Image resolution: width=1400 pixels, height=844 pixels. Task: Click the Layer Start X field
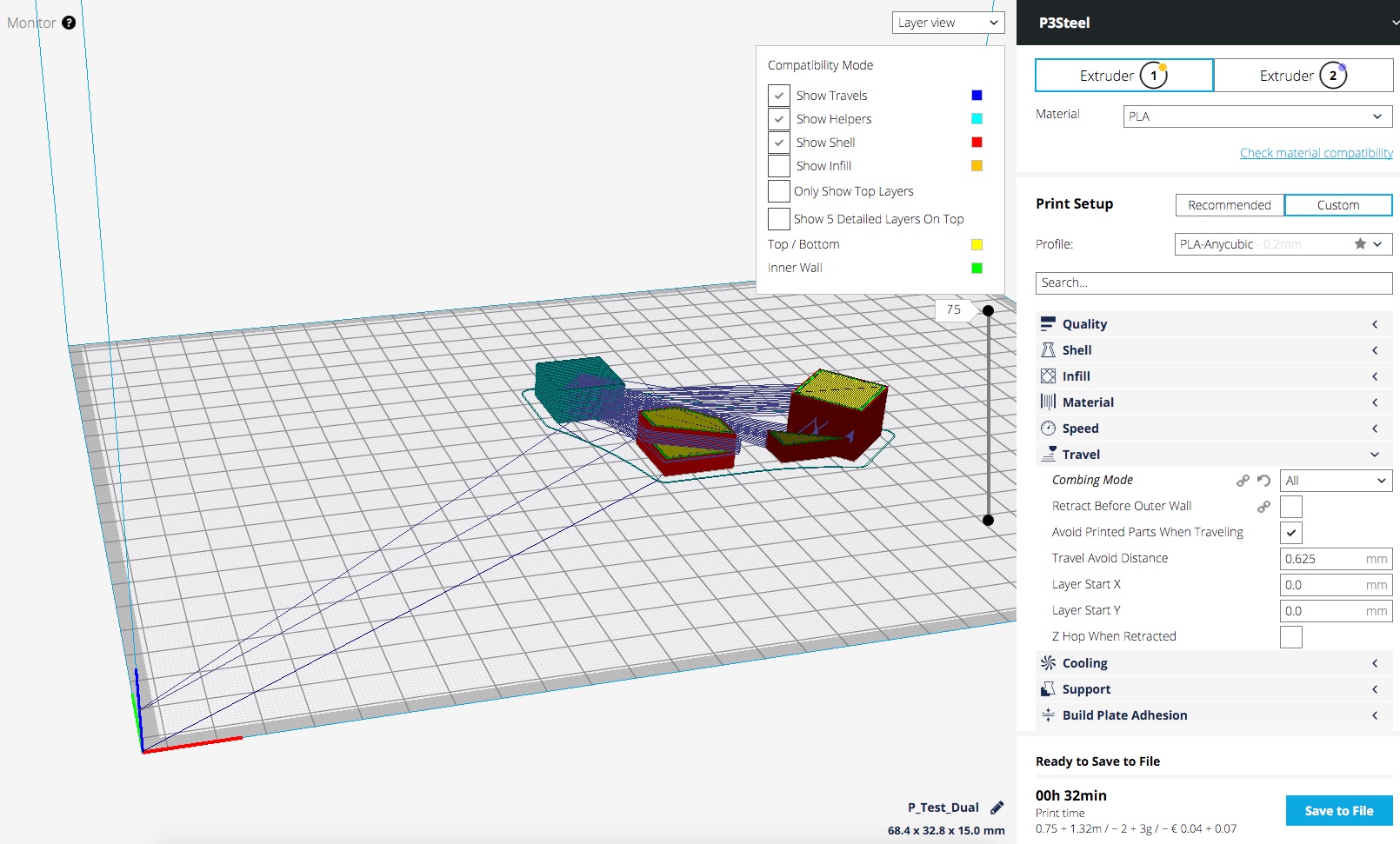1337,585
